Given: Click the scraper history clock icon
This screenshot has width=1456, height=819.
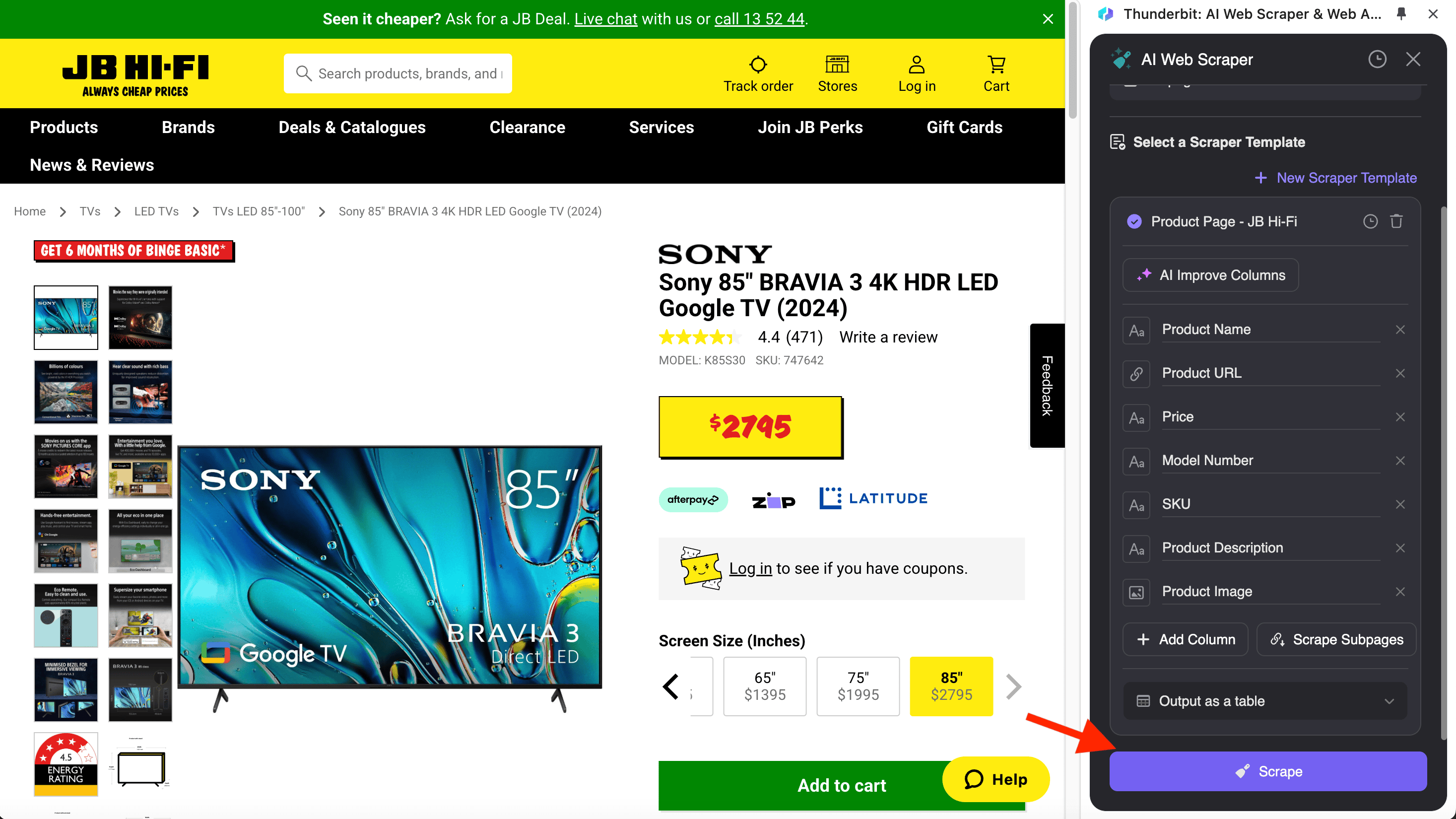Looking at the screenshot, I should [x=1377, y=60].
